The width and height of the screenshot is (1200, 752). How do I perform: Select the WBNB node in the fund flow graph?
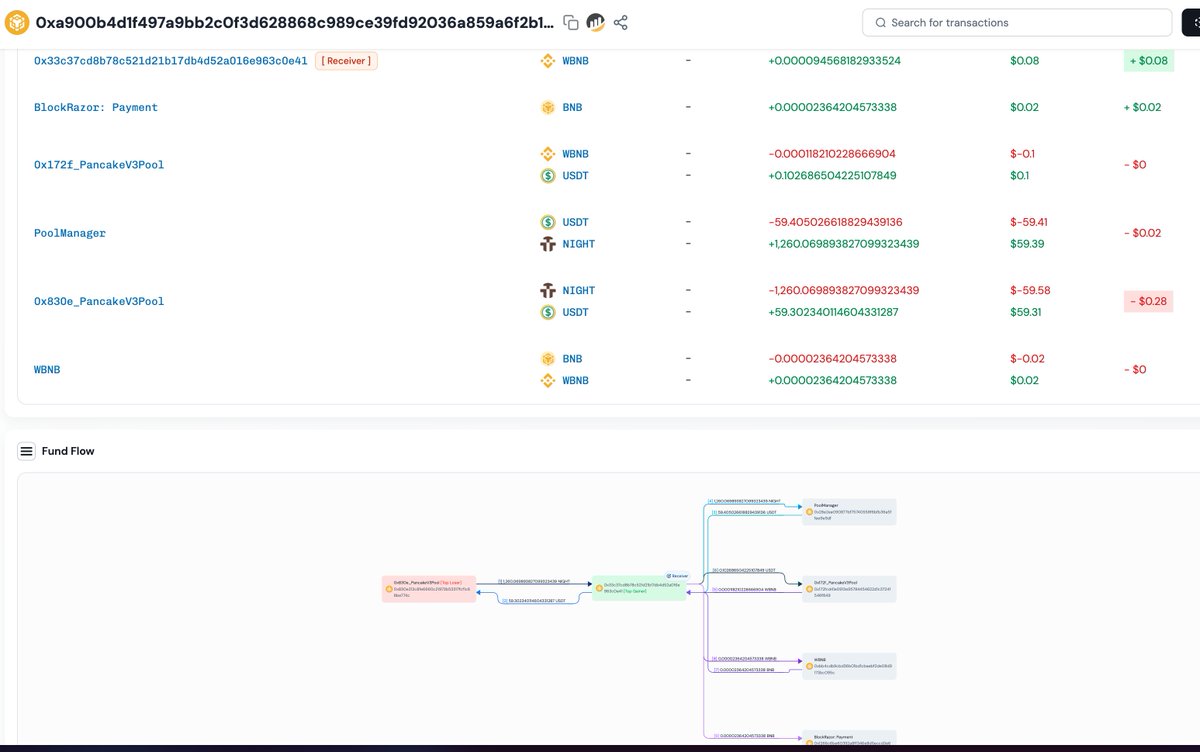pos(849,666)
